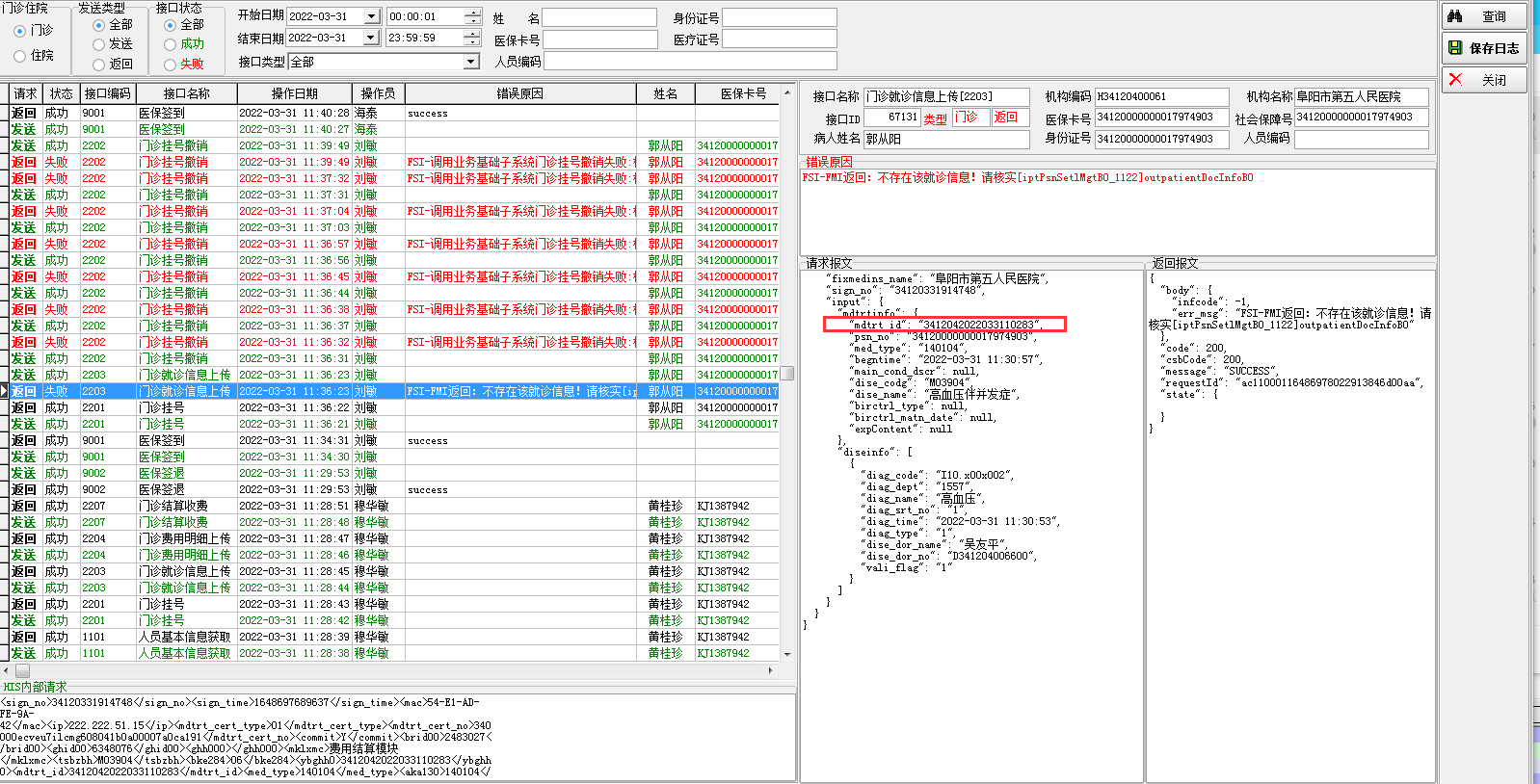Click the end time field 23:59:59
Image resolution: width=1540 pixels, height=784 pixels.
(x=425, y=38)
